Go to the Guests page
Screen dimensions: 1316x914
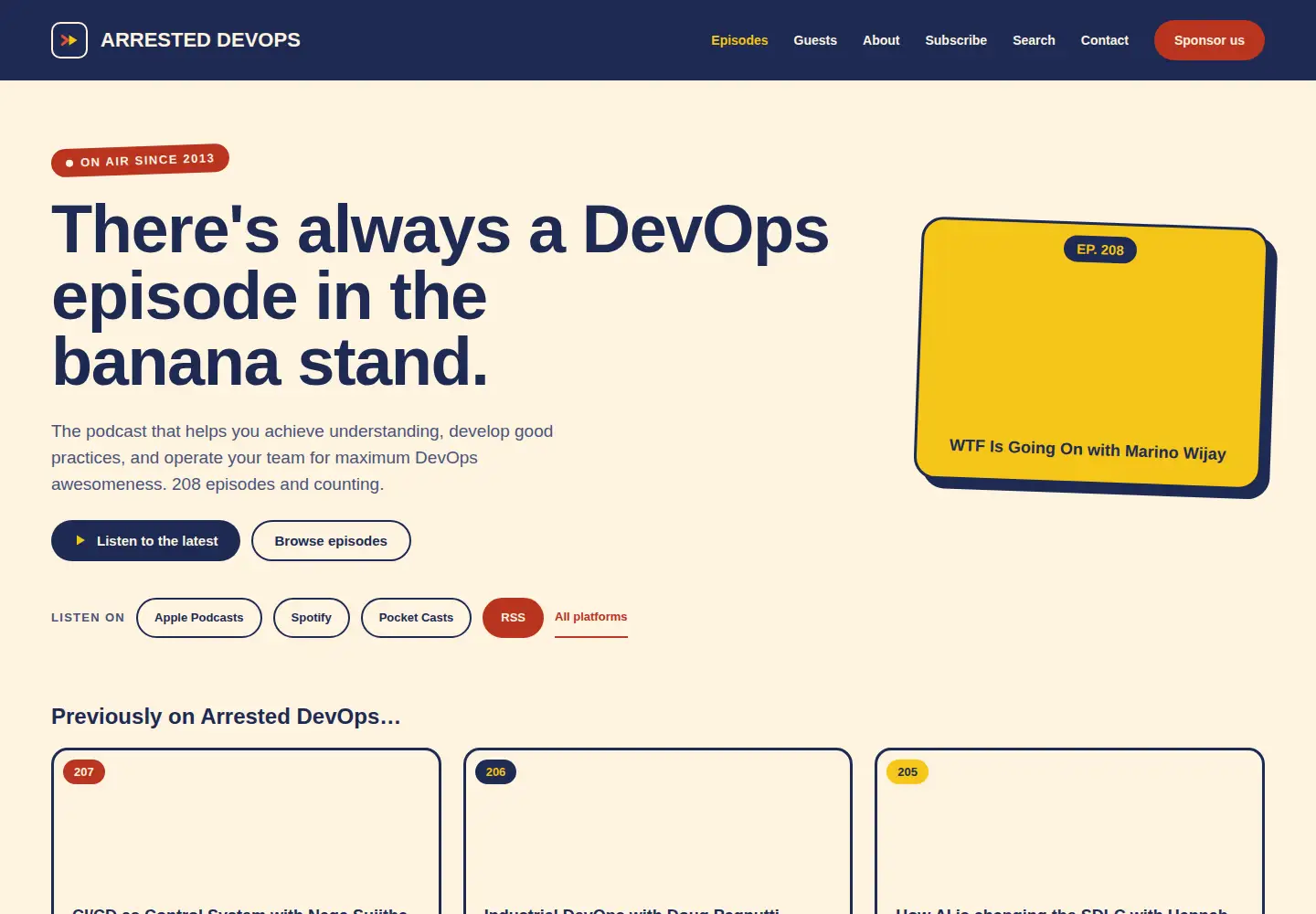pos(815,40)
